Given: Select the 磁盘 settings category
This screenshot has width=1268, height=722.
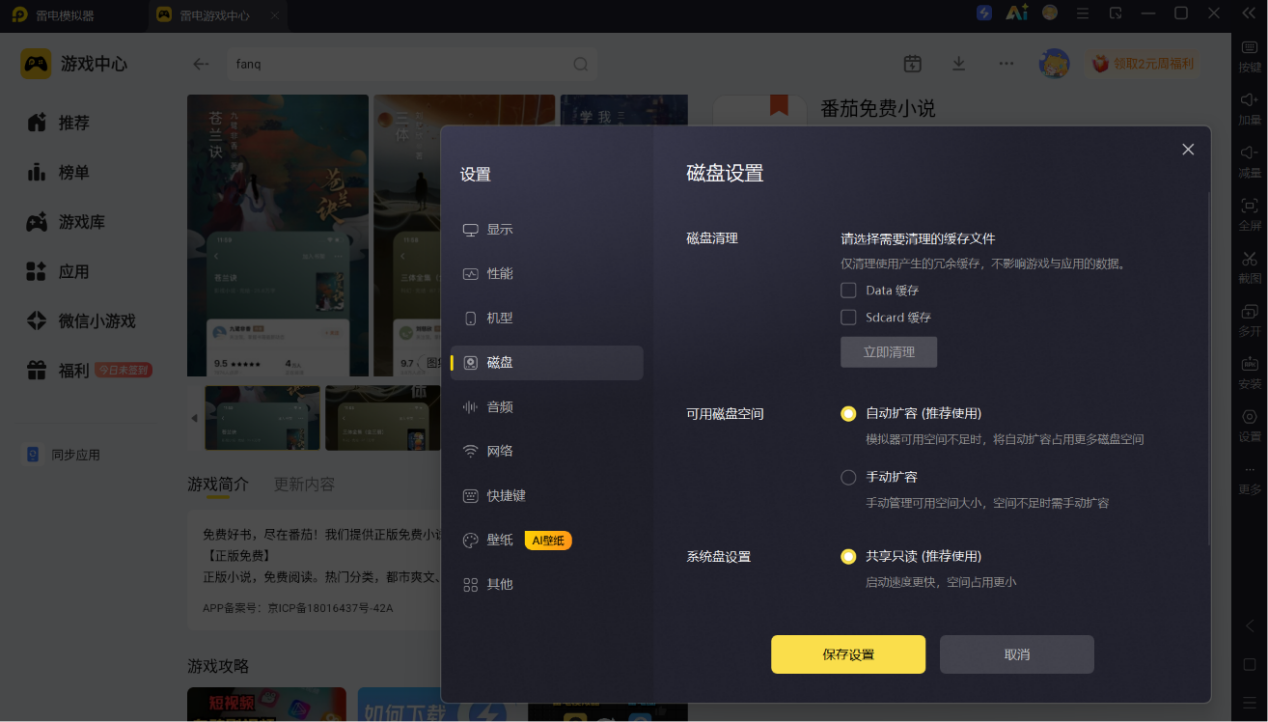Looking at the screenshot, I should point(546,363).
